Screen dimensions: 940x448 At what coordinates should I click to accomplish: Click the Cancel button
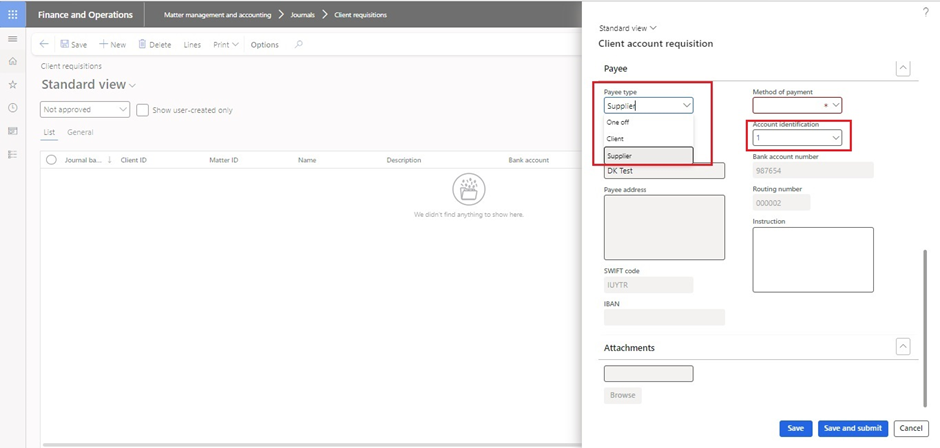911,428
